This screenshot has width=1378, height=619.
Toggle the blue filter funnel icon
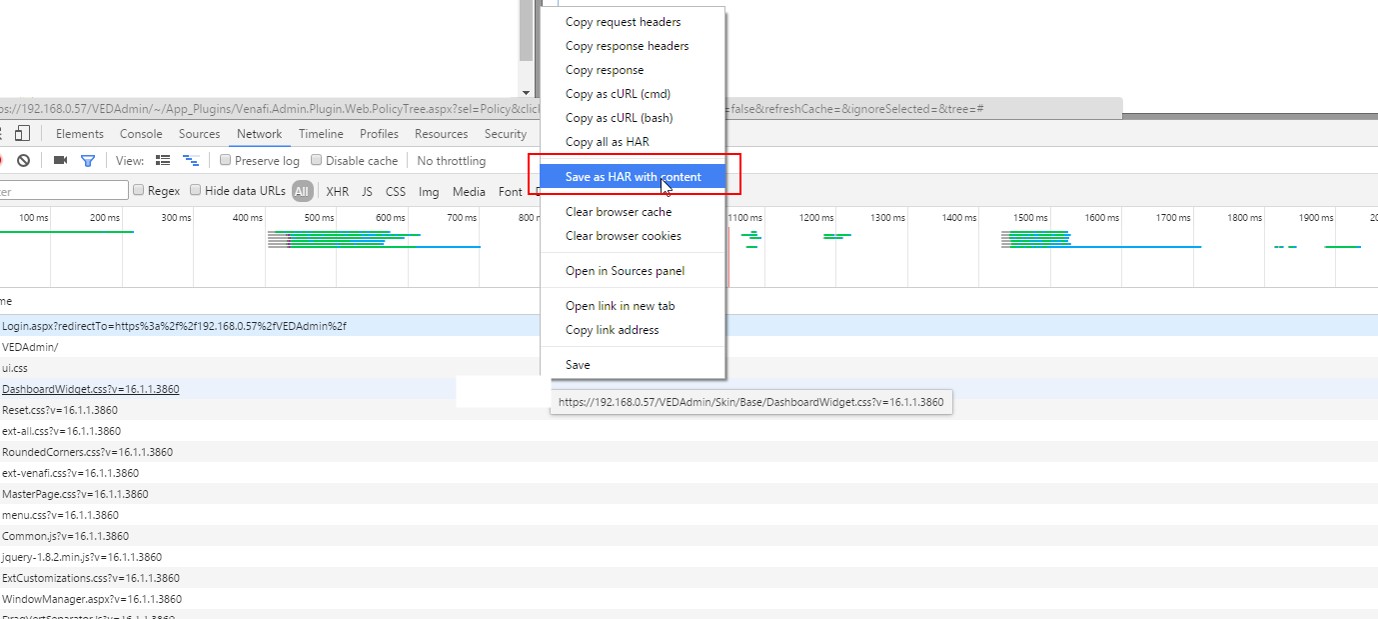point(88,160)
